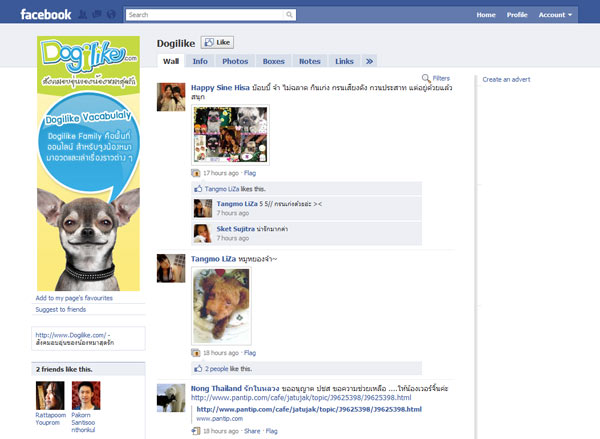Image resolution: width=600 pixels, height=439 pixels.
Task: Switch to the Wall tab
Action: click(x=171, y=61)
